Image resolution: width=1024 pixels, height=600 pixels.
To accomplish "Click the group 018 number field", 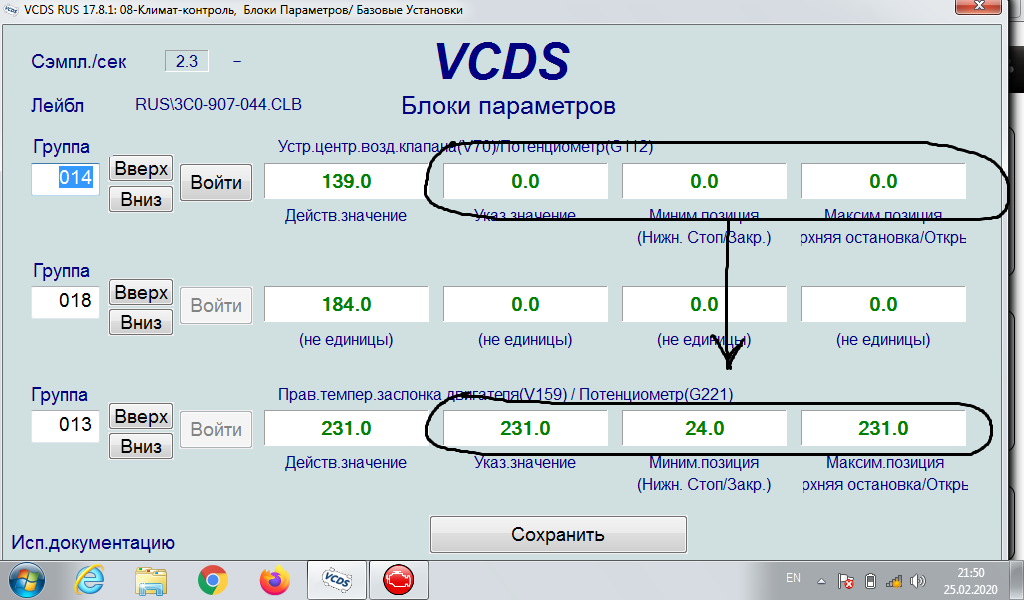I will (66, 301).
